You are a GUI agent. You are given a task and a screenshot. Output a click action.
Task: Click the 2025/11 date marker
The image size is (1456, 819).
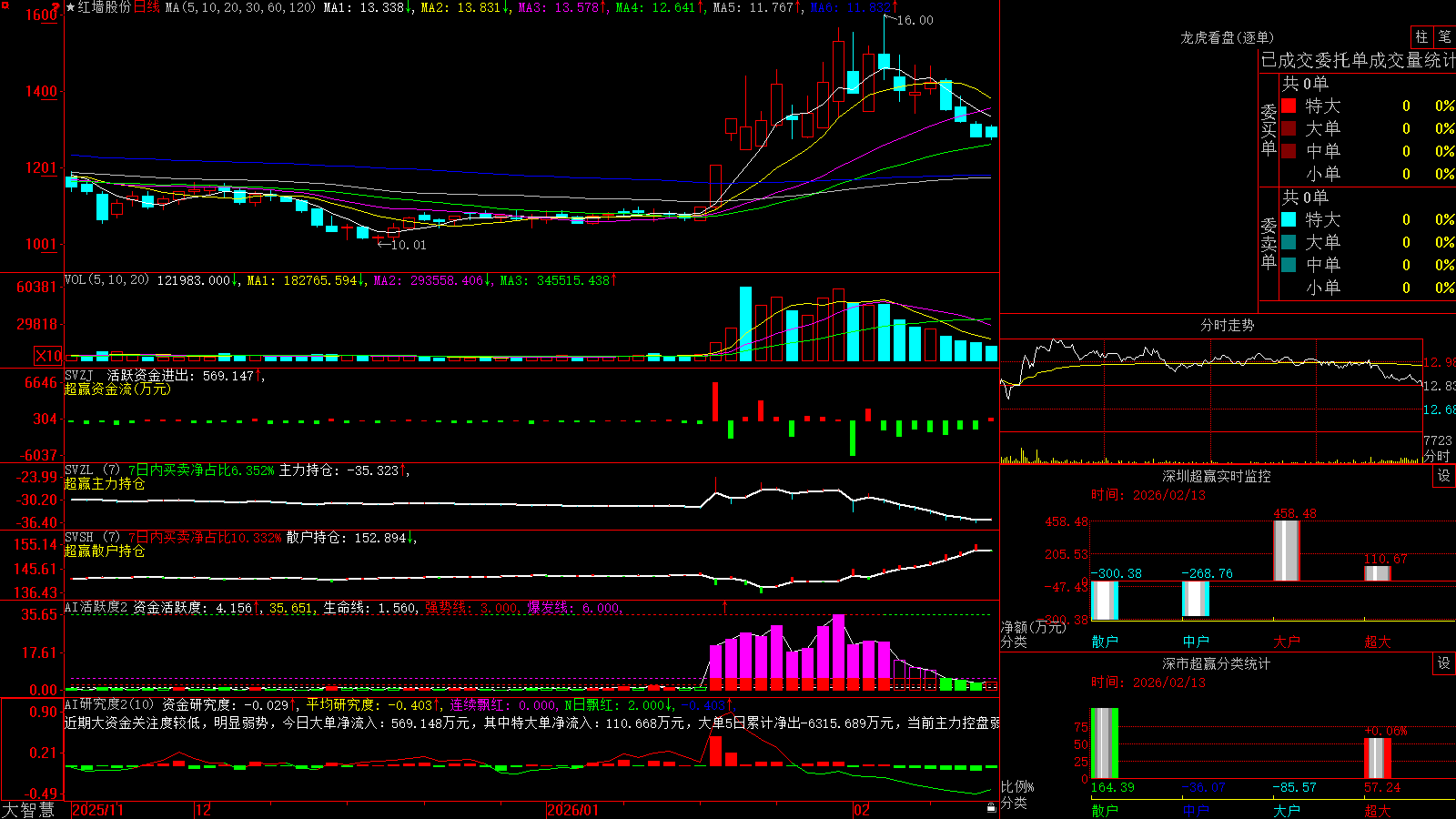click(97, 810)
